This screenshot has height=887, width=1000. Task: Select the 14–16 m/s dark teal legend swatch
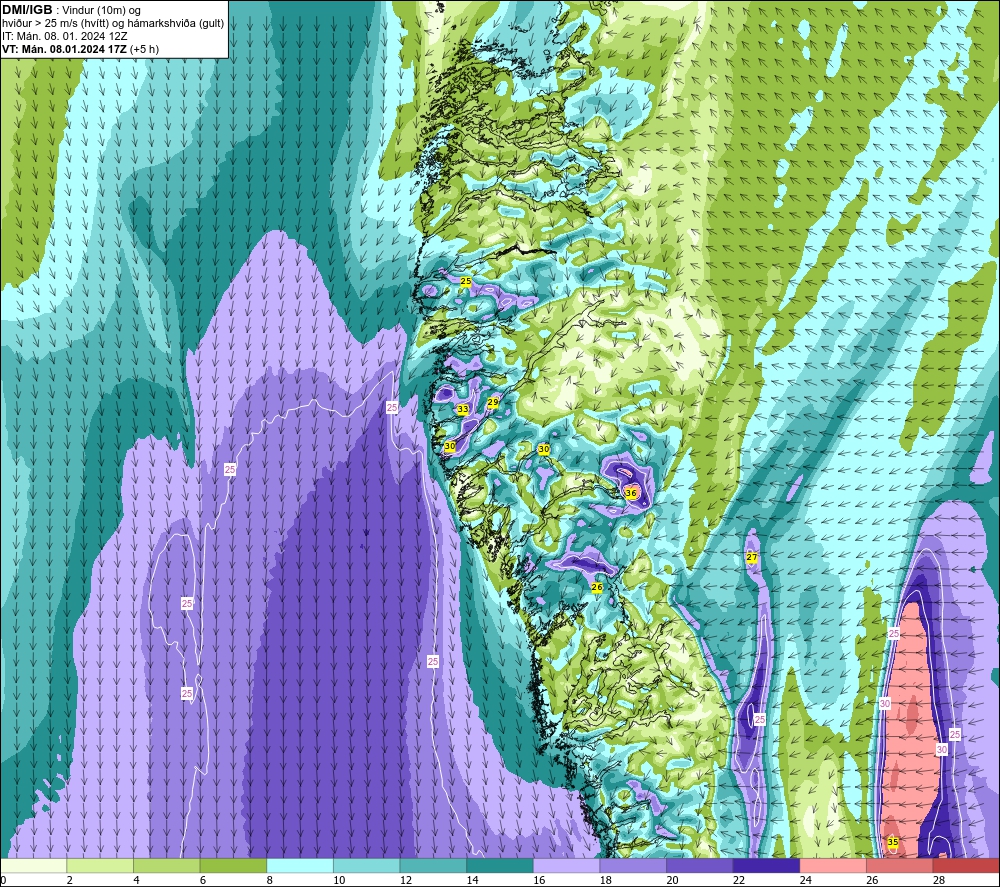[x=499, y=865]
